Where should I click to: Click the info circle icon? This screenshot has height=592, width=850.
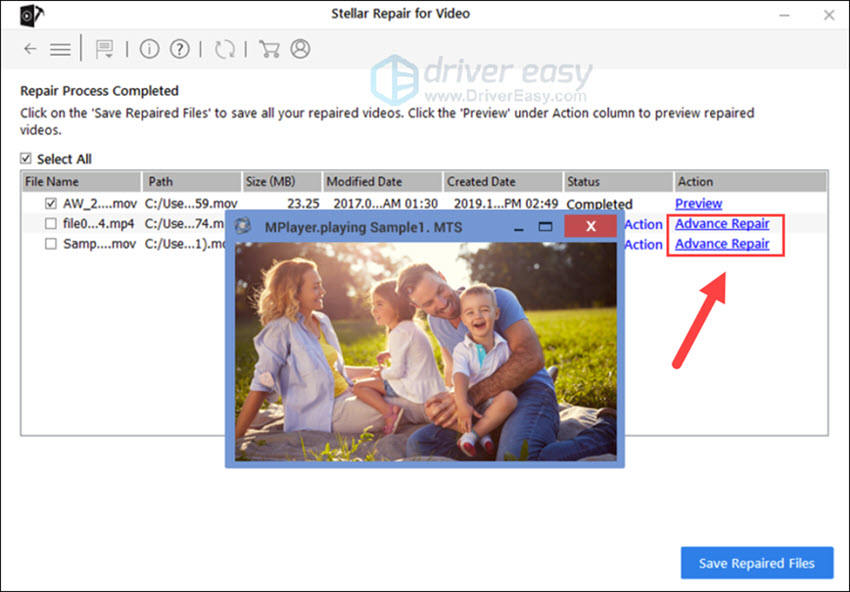149,49
